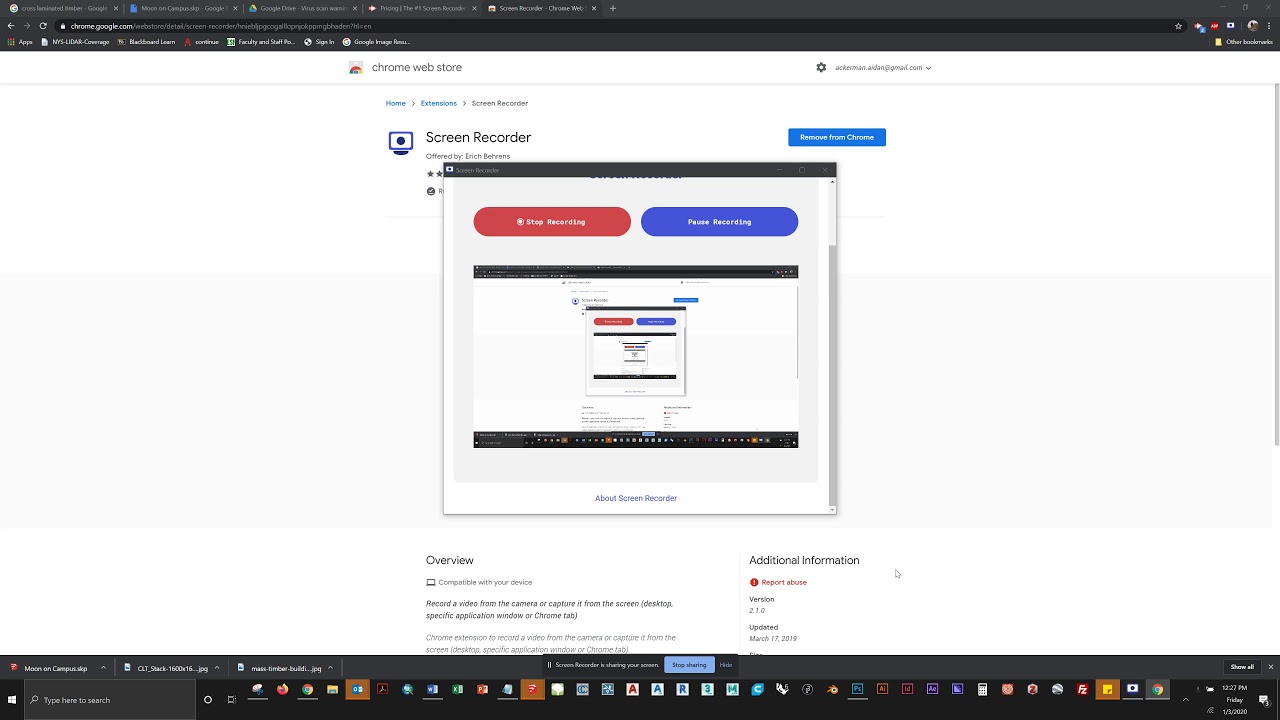
Task: Click Pause Recording button
Action: click(x=719, y=222)
